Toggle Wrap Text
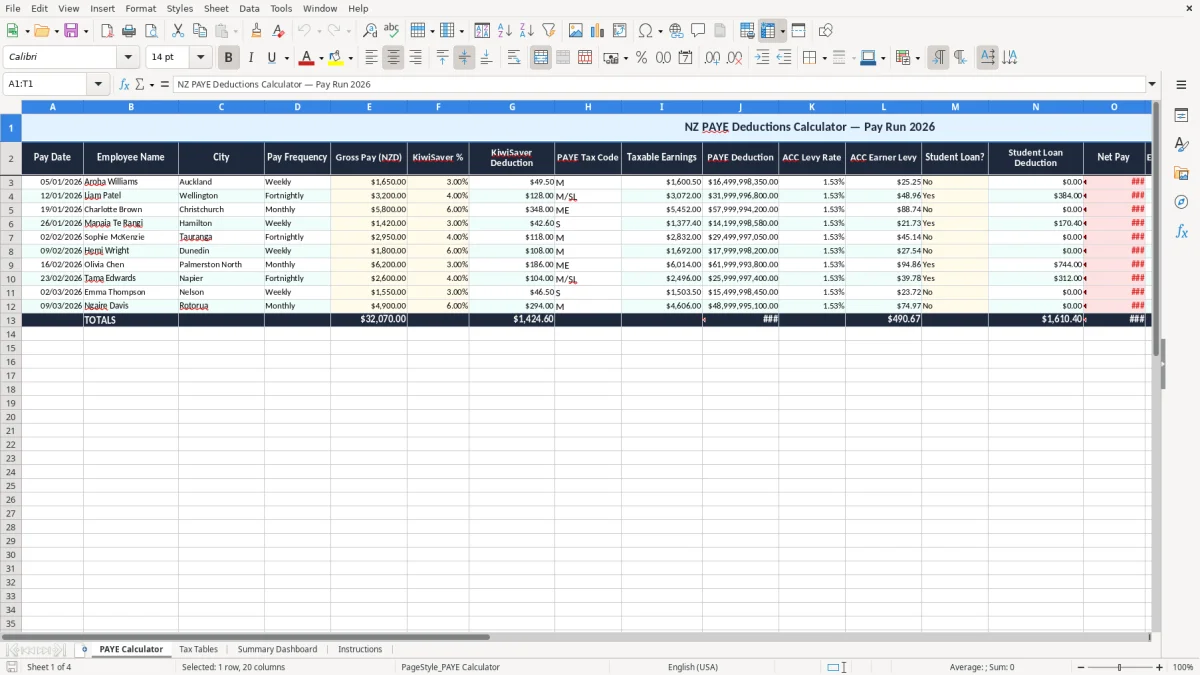Viewport: 1200px width, 675px height. tap(514, 58)
